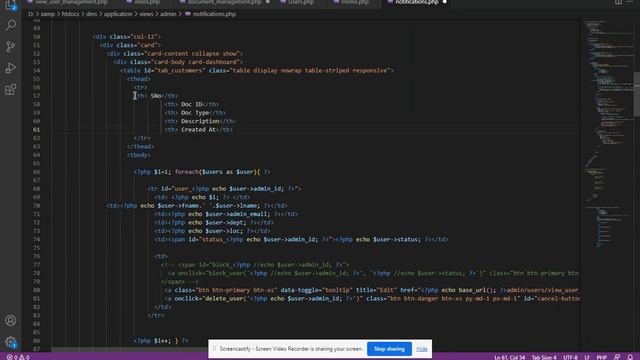Open the Search view in activity bar
The width and height of the screenshot is (640, 360).
[11, 25]
